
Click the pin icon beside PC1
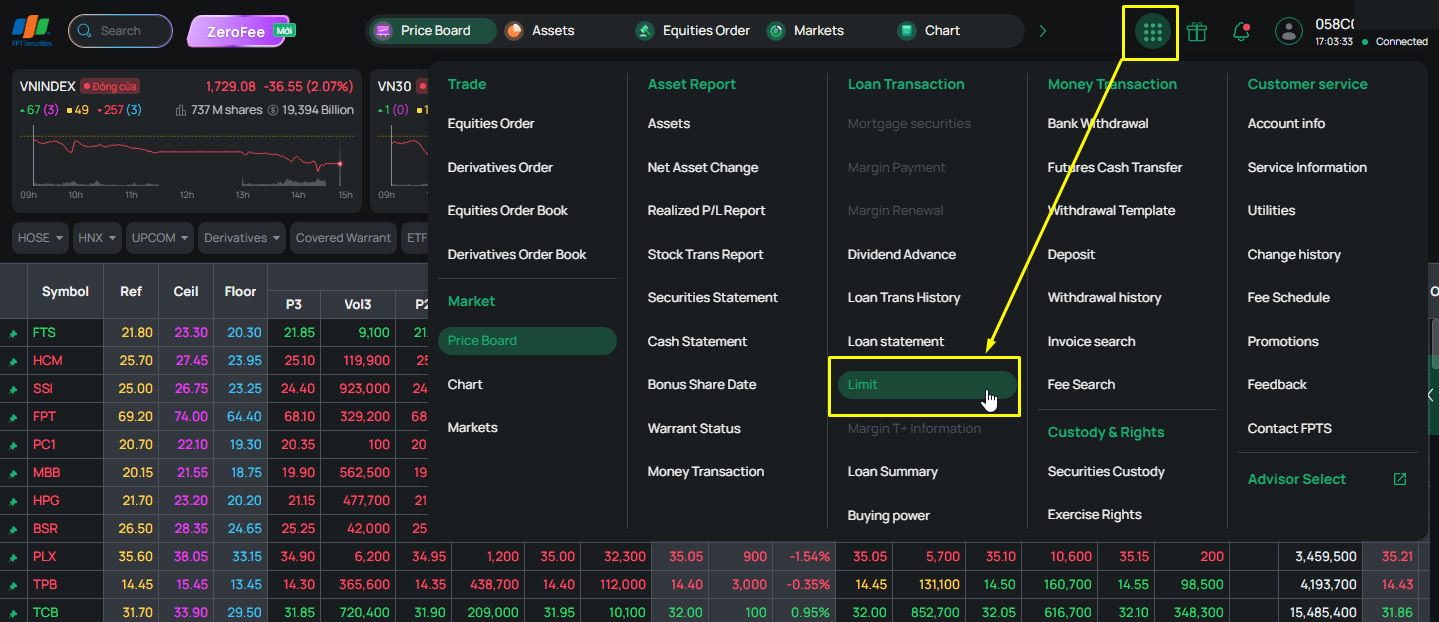14,445
